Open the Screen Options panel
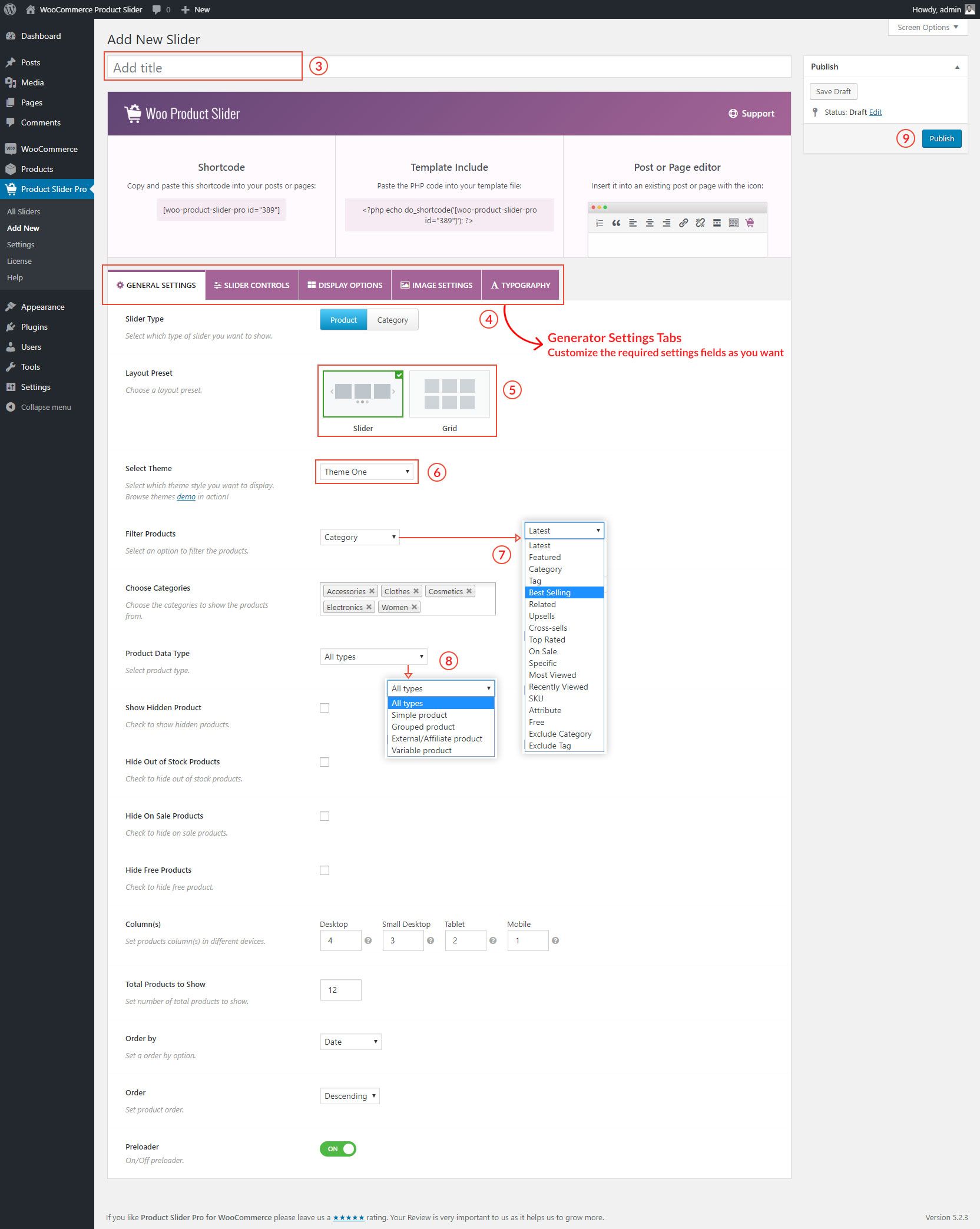The image size is (980, 1229). coord(927,27)
